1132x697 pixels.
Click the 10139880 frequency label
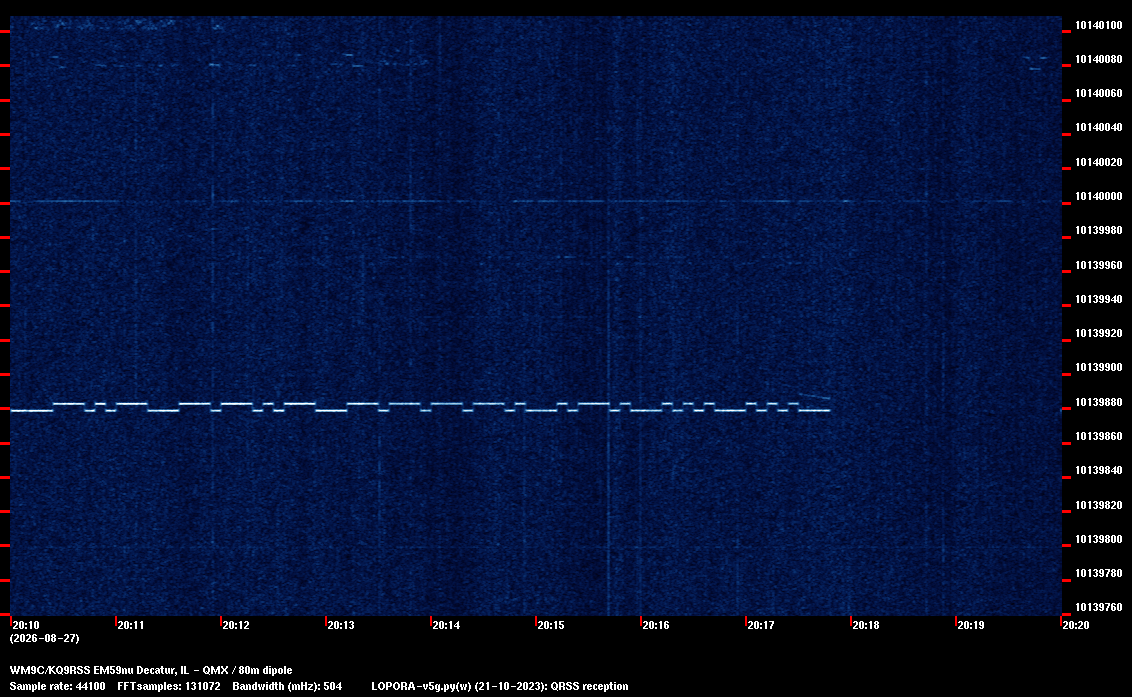pyautogui.click(x=1099, y=402)
